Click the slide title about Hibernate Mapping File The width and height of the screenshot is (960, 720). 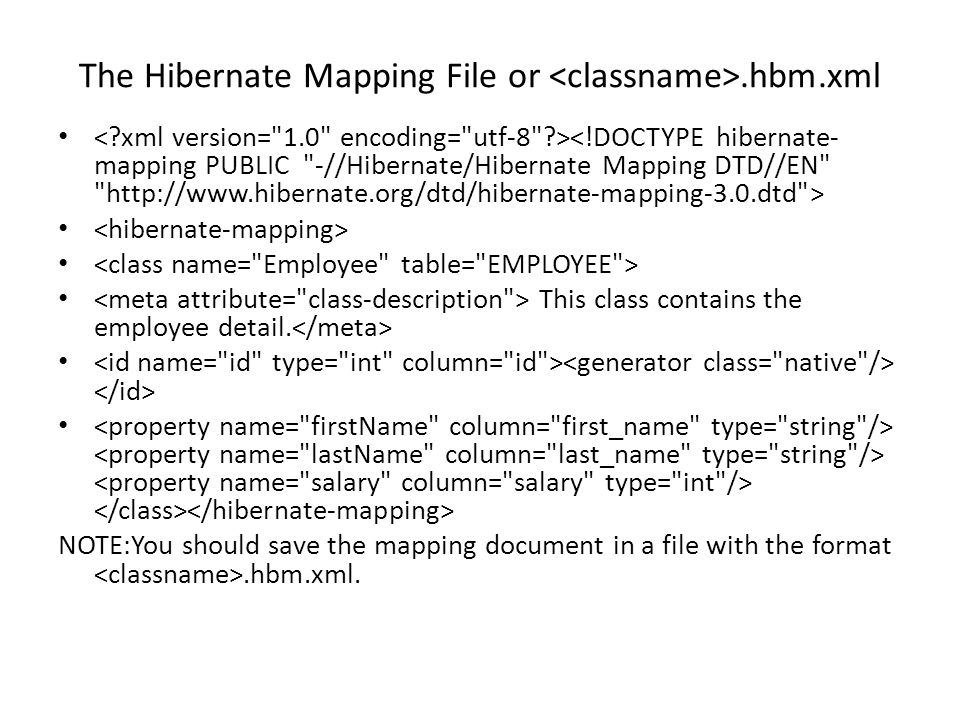pos(479,76)
